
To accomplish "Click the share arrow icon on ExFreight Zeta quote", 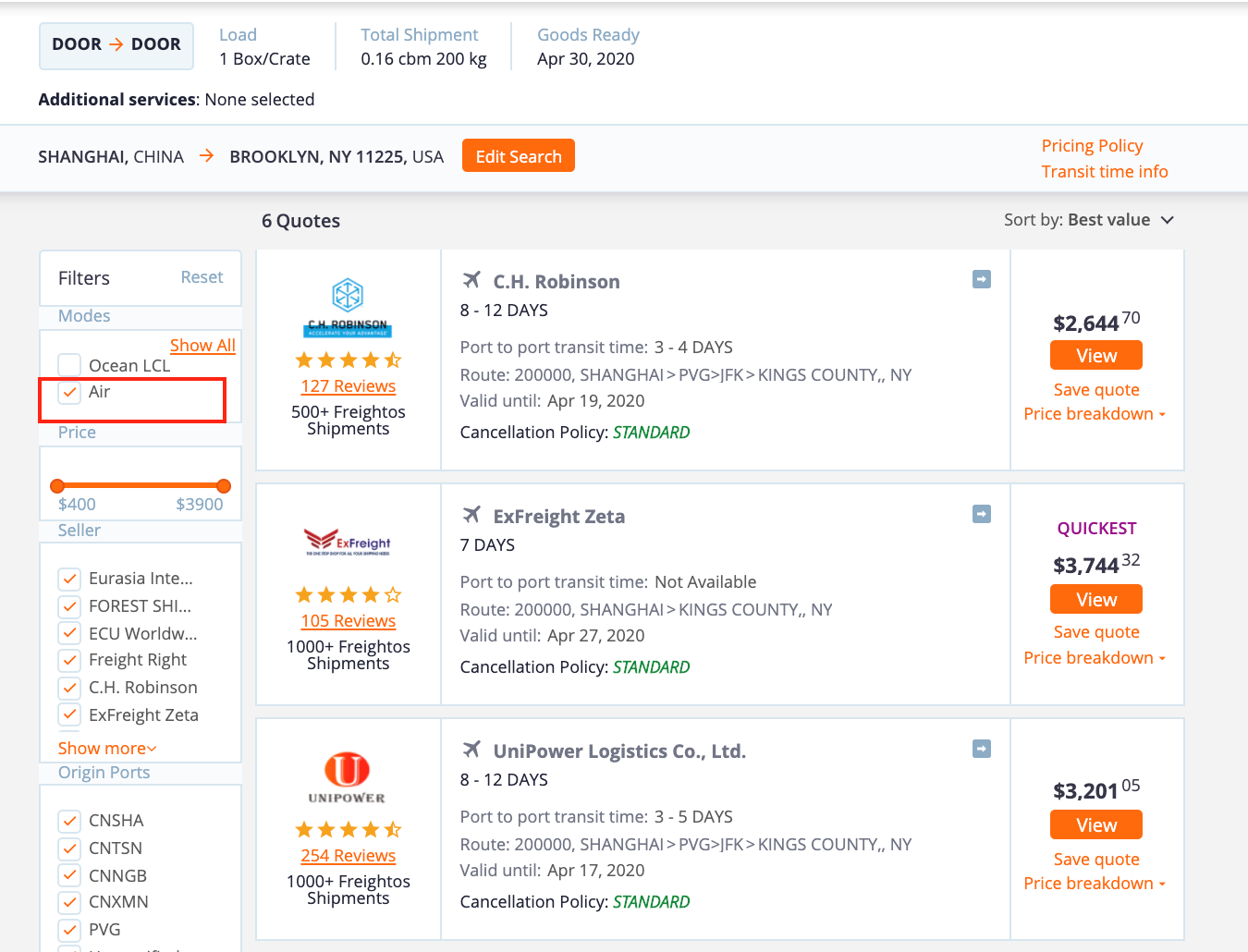I will click(x=982, y=514).
